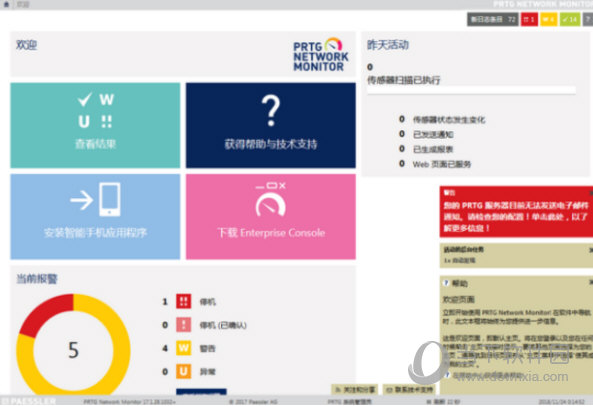Open the pink 下载 Enterprise Console tile

(x=271, y=217)
